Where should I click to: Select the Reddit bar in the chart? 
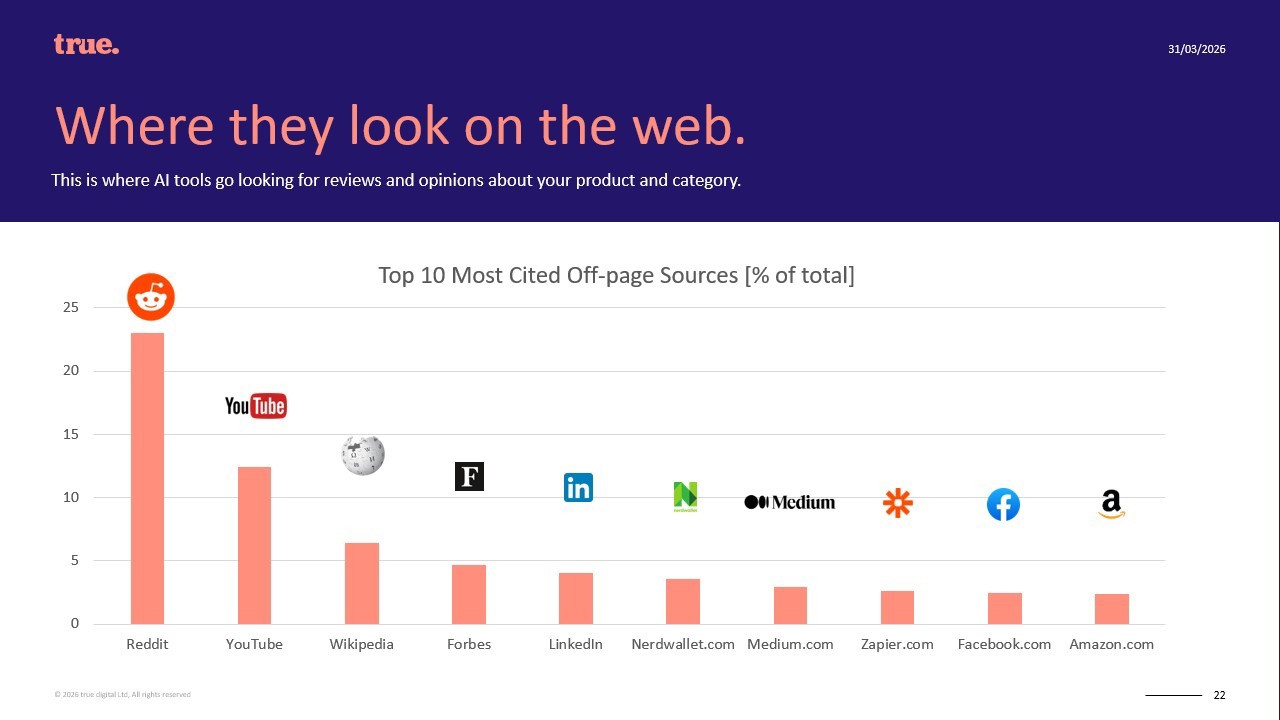(x=147, y=478)
